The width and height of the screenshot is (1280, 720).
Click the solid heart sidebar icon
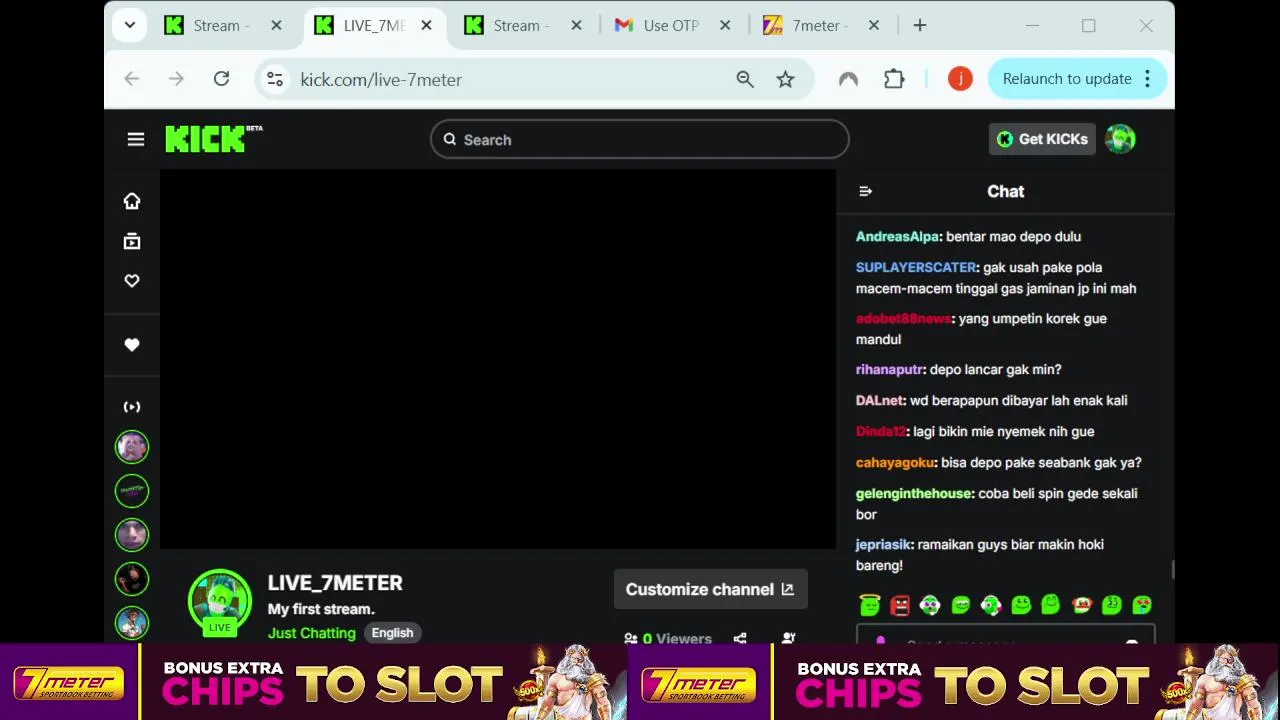pos(132,345)
